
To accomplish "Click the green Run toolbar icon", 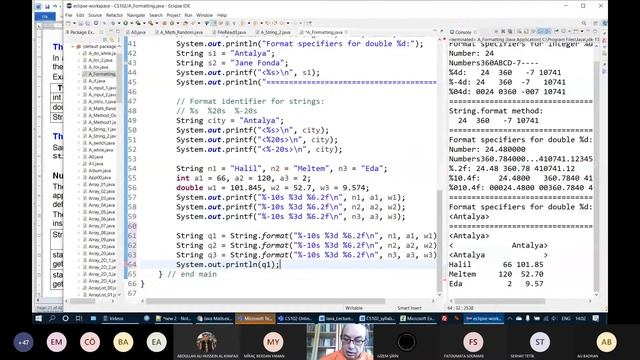I will pyautogui.click(x=126, y=23).
